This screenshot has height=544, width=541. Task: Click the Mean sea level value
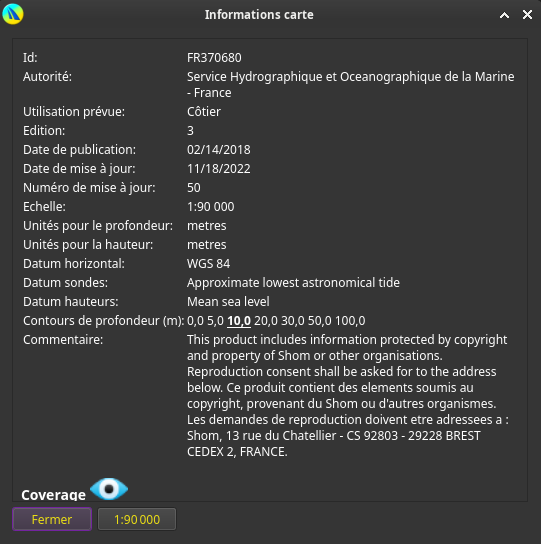(x=228, y=302)
